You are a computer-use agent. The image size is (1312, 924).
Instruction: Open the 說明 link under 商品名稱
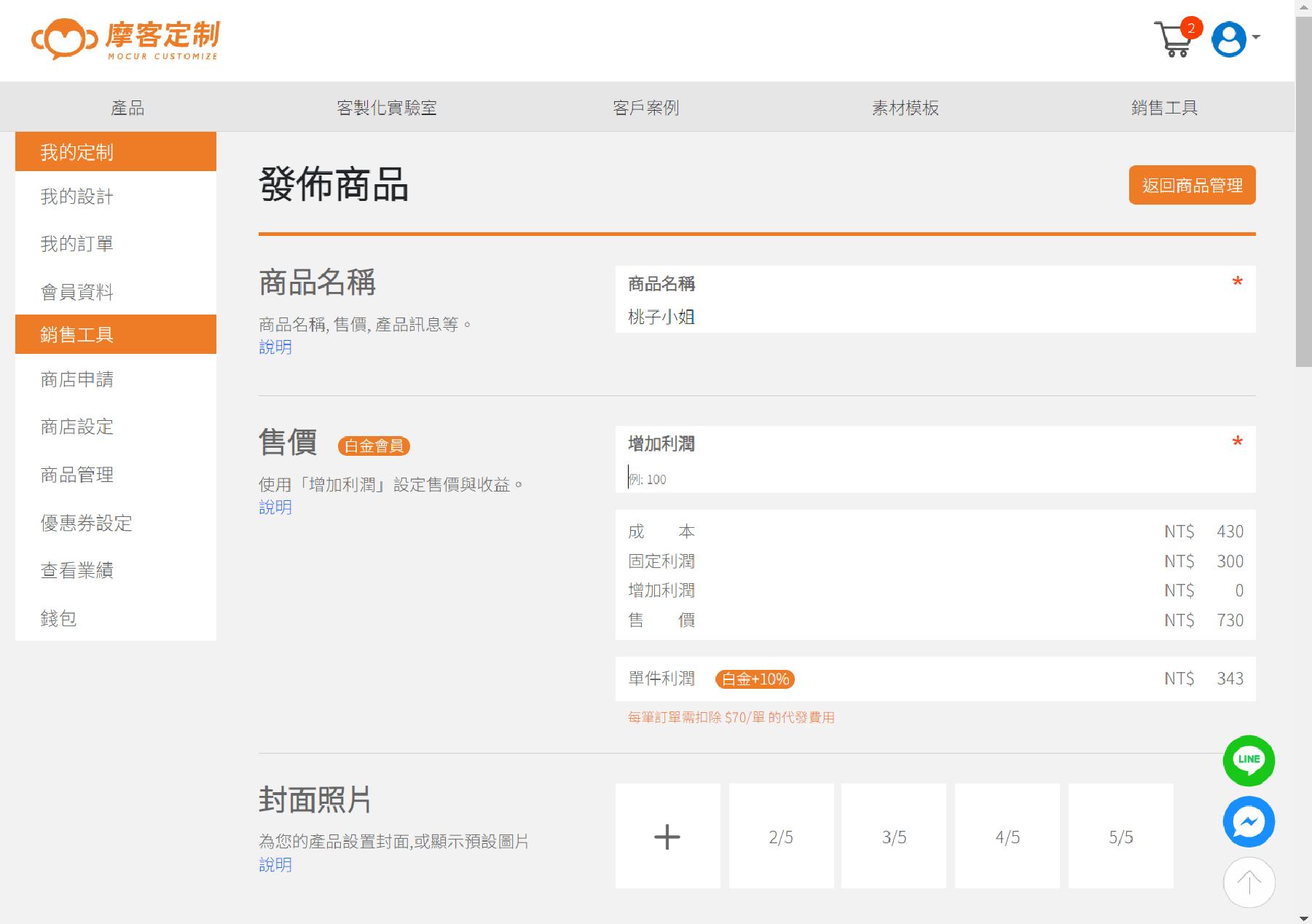[x=275, y=347]
